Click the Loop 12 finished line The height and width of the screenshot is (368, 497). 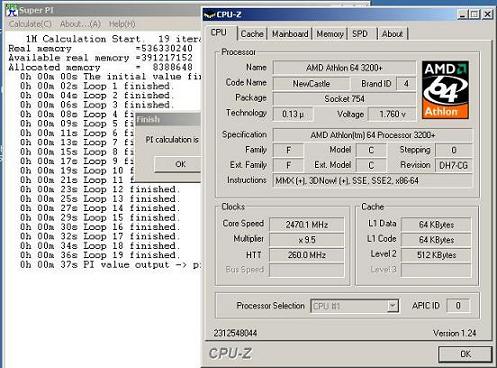pyautogui.click(x=100, y=189)
